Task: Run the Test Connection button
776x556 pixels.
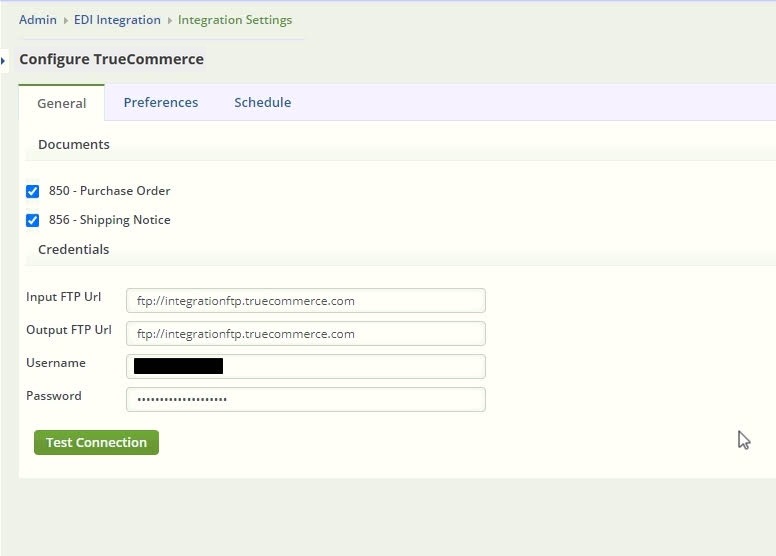Action: (x=97, y=442)
